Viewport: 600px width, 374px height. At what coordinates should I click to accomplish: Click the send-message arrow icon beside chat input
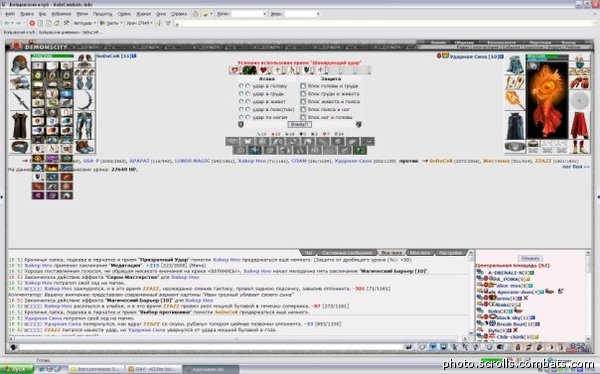[409, 347]
